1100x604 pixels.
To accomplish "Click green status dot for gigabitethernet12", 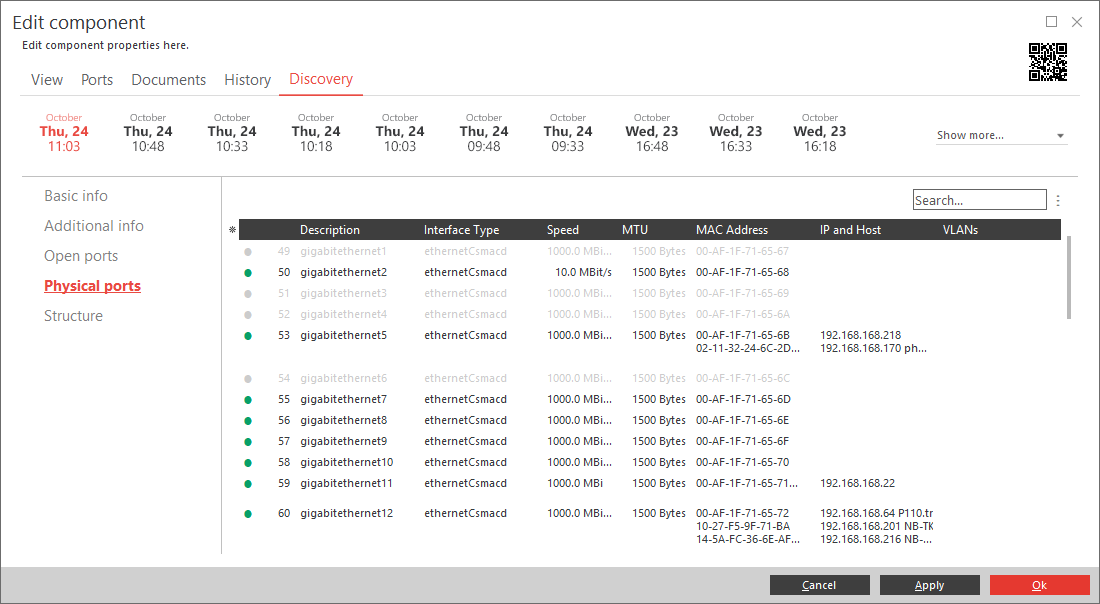I will [248, 514].
